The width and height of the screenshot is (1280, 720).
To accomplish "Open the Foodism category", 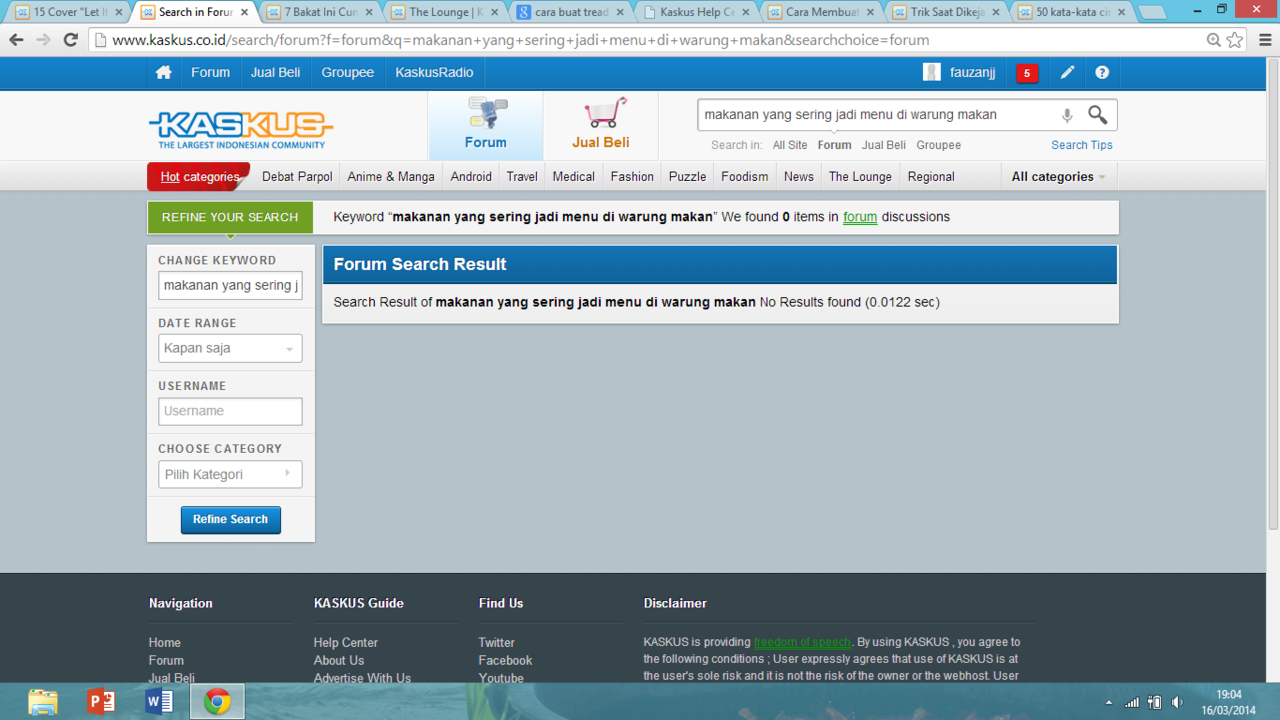I will pyautogui.click(x=745, y=177).
